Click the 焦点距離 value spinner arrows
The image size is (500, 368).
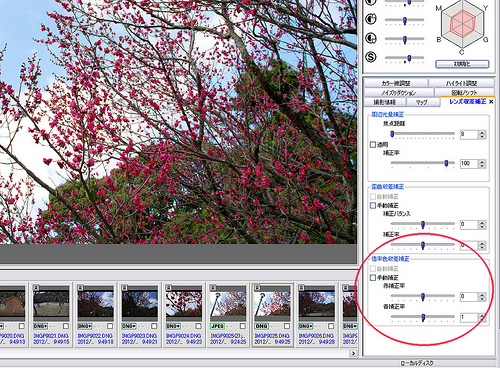click(482, 134)
